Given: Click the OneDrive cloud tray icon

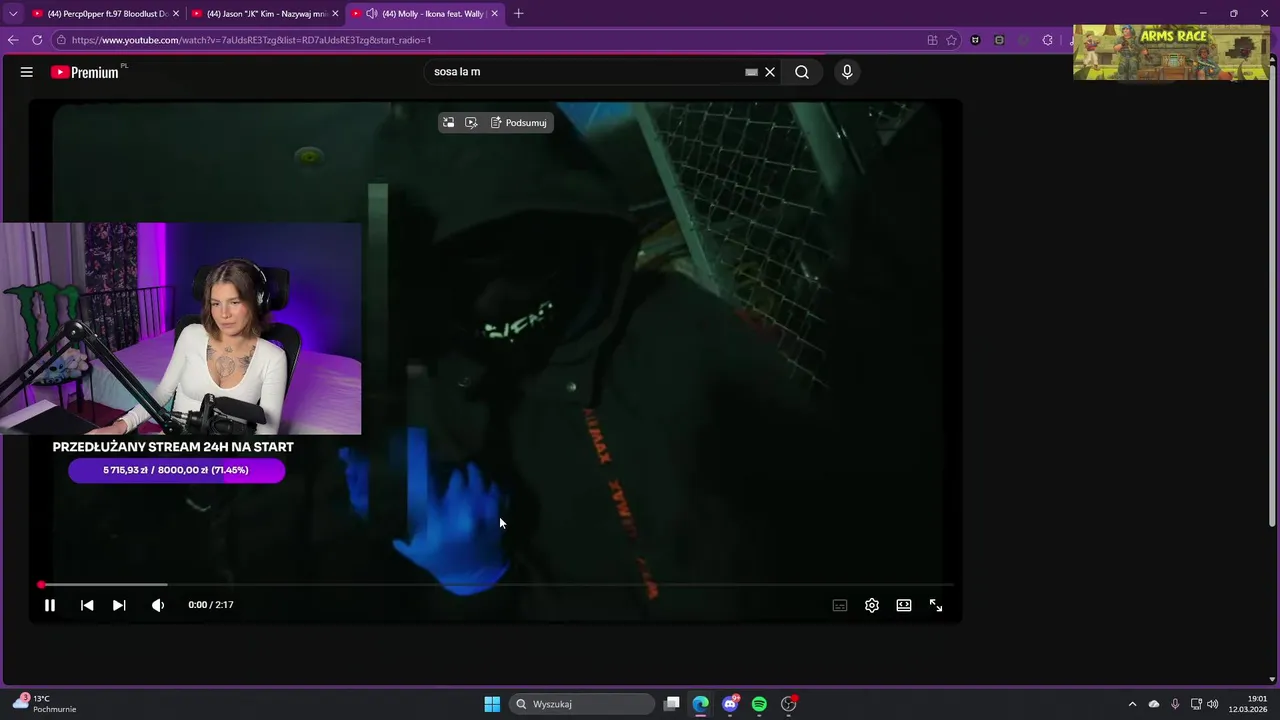Looking at the screenshot, I should pos(1154,704).
